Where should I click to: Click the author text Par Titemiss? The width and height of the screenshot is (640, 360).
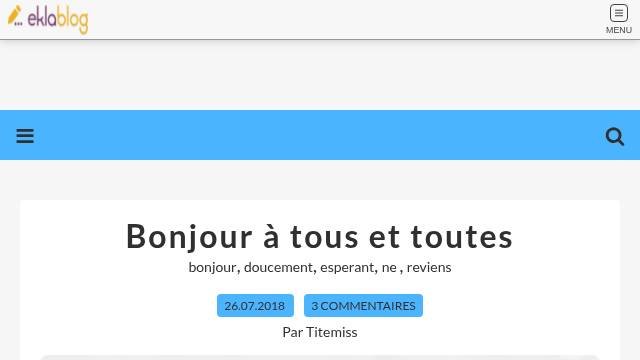tap(320, 332)
